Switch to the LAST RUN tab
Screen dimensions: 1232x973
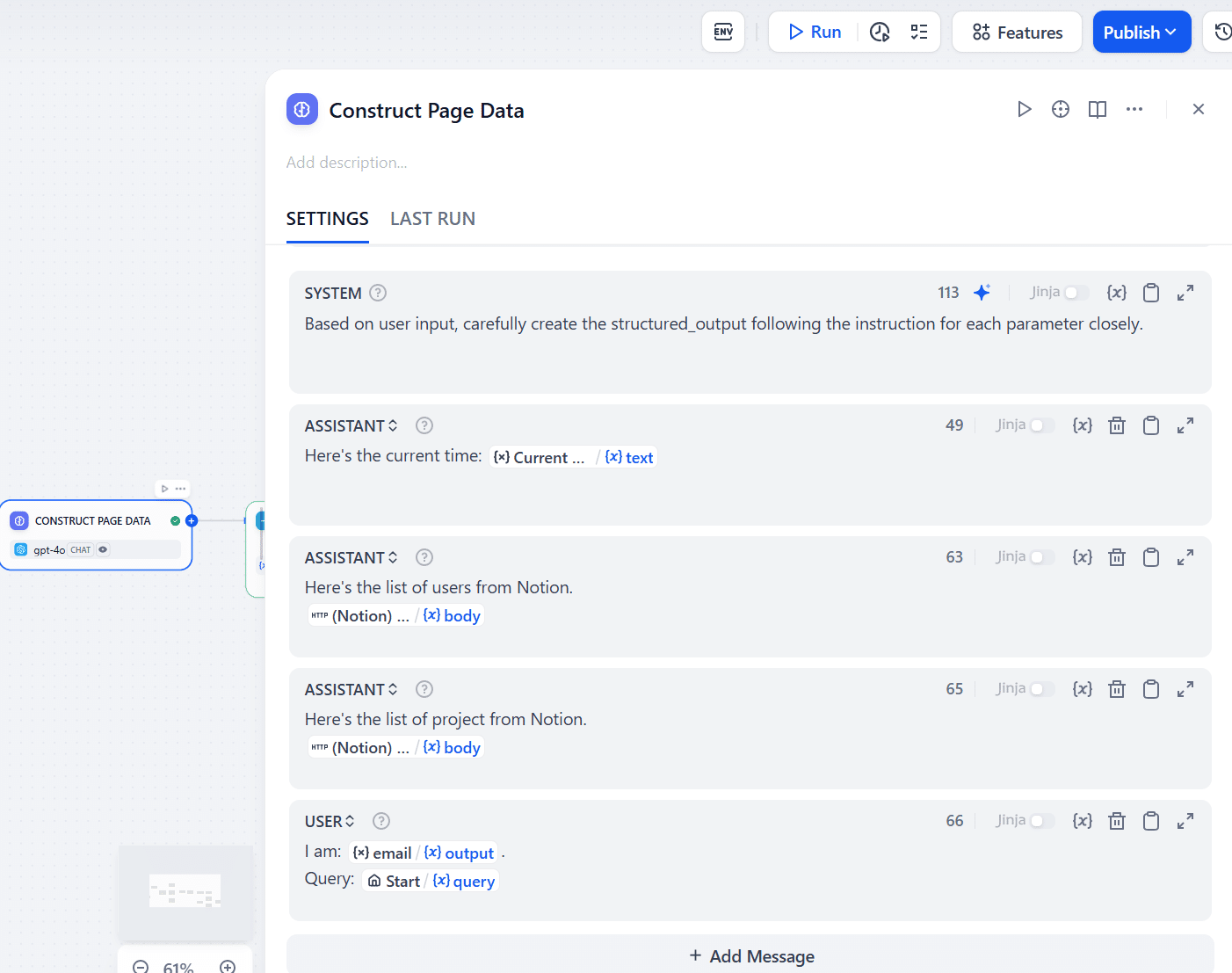(432, 219)
